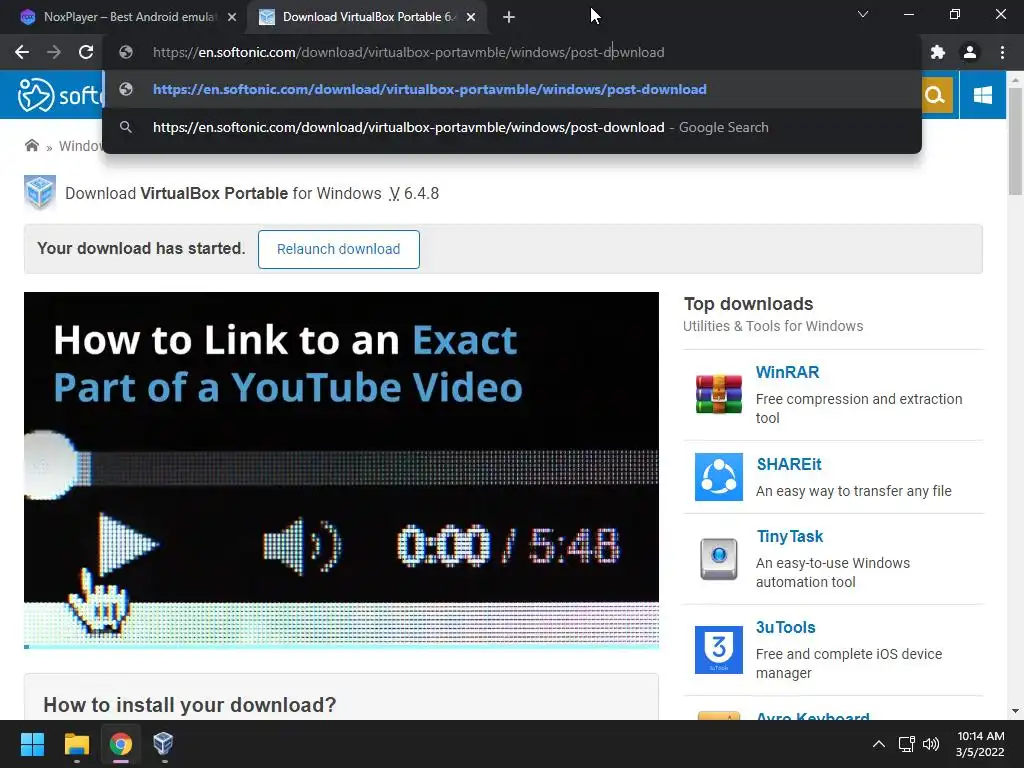Click 'Free and complete iOS device manager' text
1024x768 pixels.
(849, 664)
